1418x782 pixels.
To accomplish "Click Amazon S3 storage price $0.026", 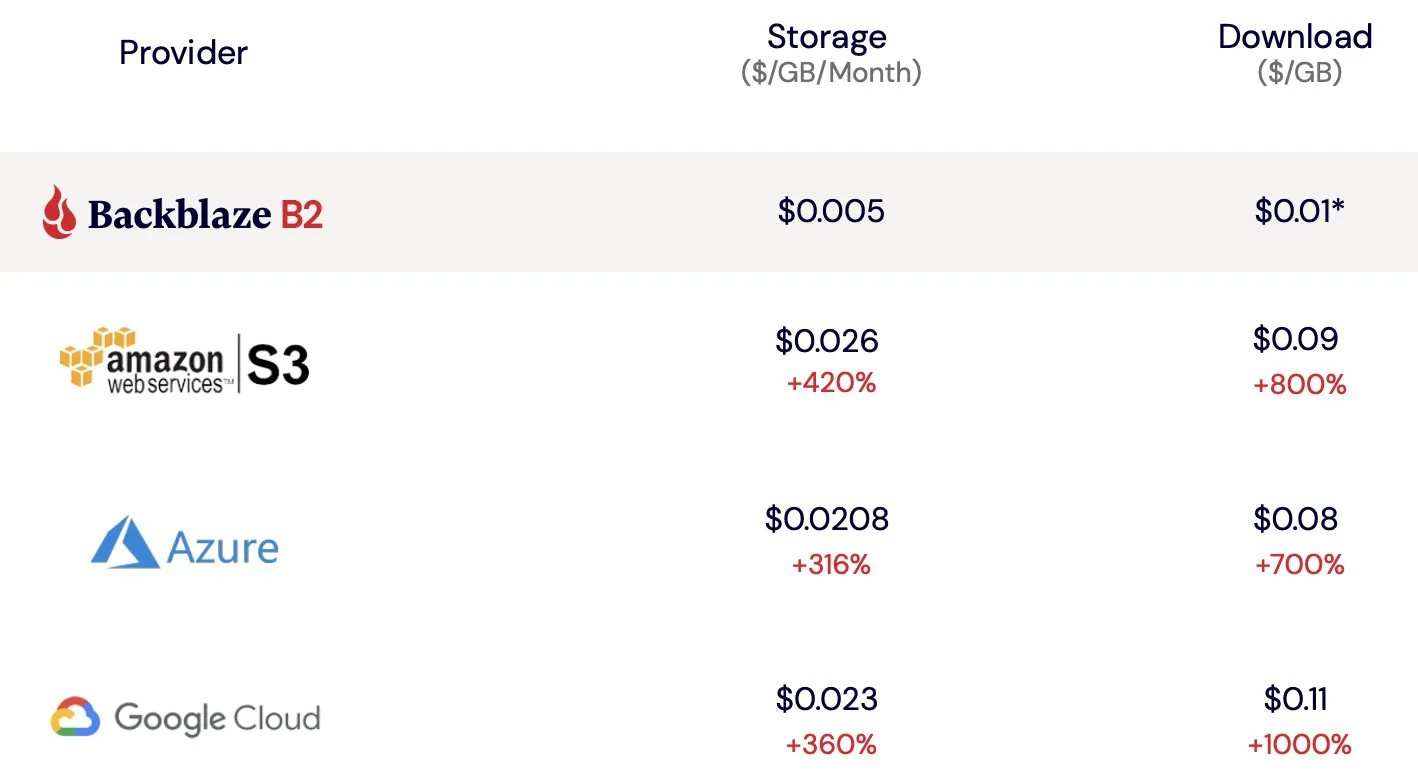I will pos(827,341).
